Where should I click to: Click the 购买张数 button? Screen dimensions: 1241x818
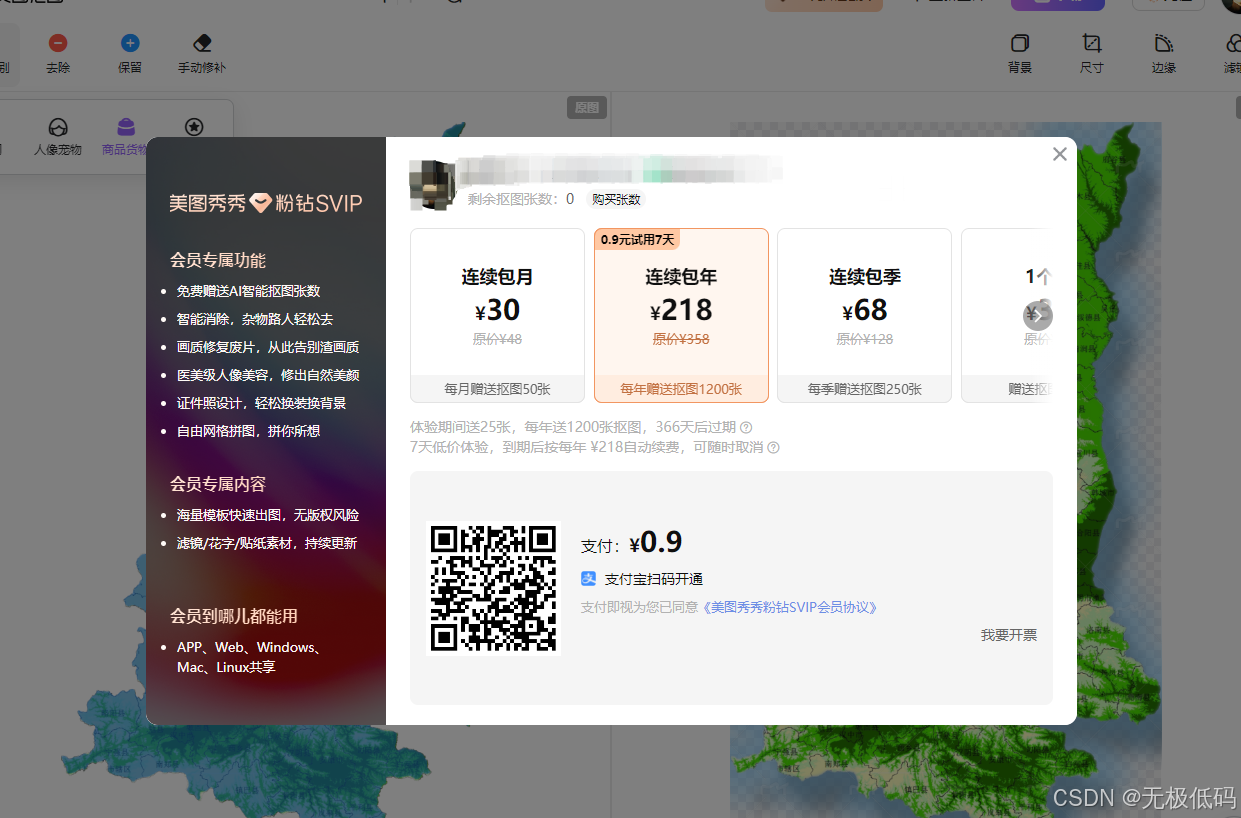point(616,199)
